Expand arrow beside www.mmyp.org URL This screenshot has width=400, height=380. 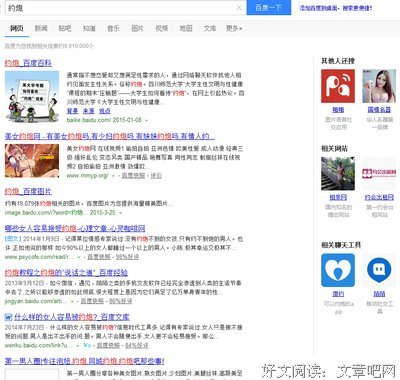(x=113, y=176)
